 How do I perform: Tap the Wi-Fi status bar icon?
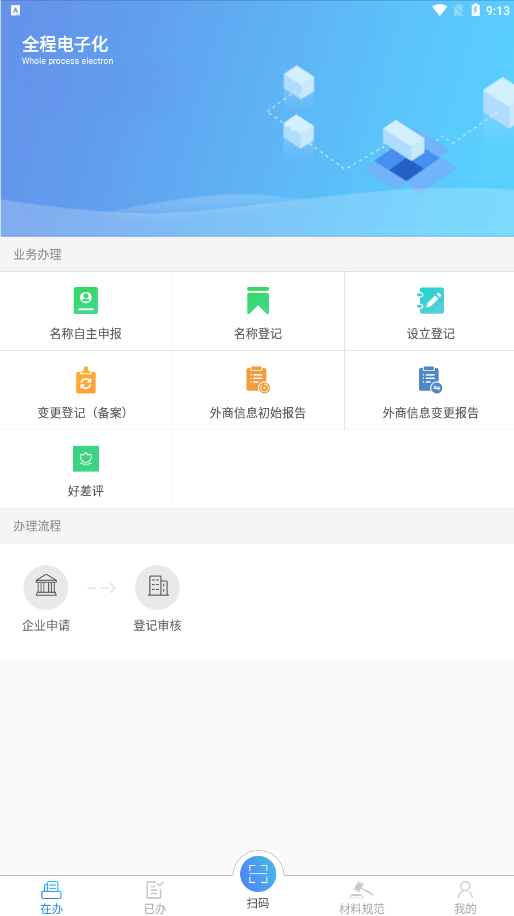(439, 10)
